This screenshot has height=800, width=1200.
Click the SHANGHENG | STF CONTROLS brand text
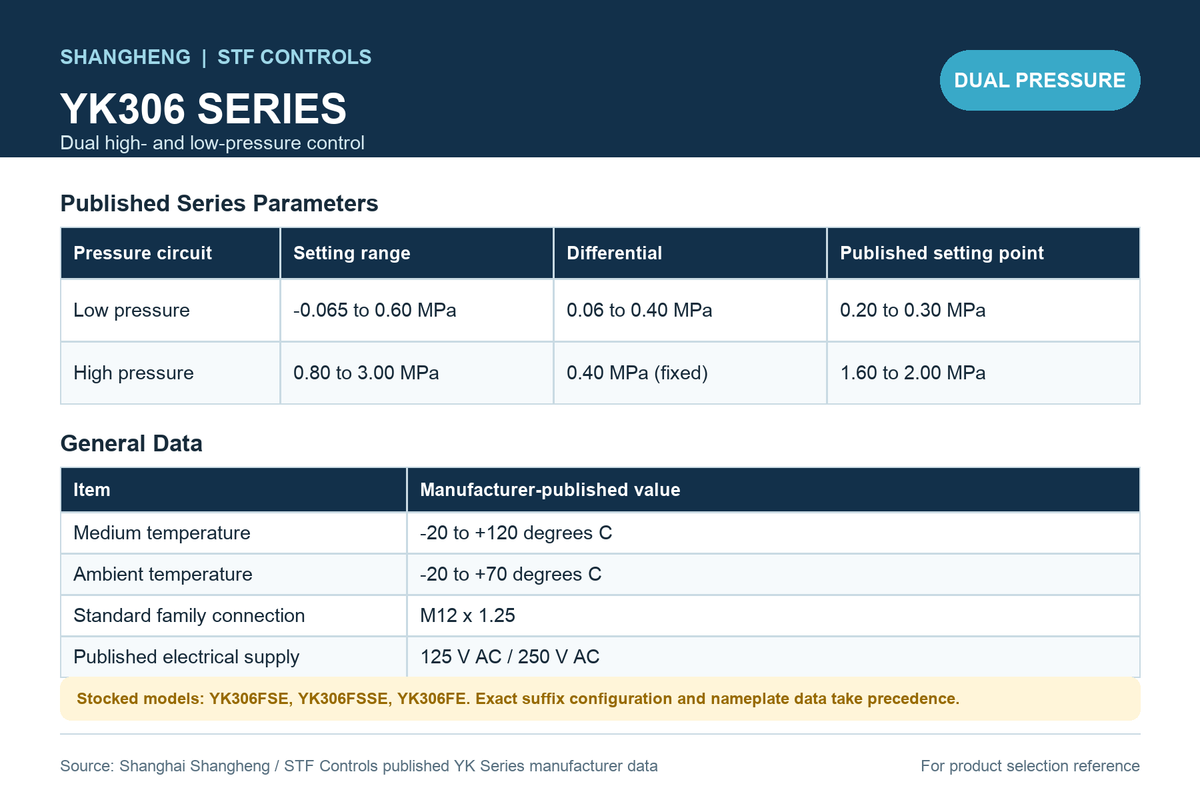[x=216, y=57]
